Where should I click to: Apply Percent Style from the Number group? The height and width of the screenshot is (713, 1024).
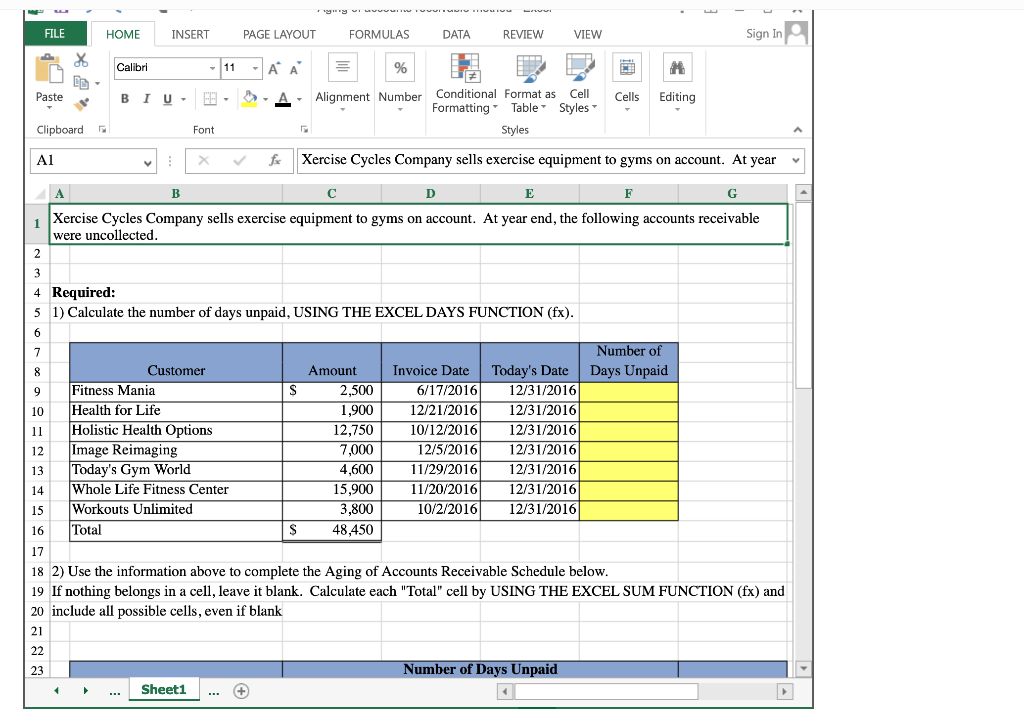pyautogui.click(x=400, y=67)
